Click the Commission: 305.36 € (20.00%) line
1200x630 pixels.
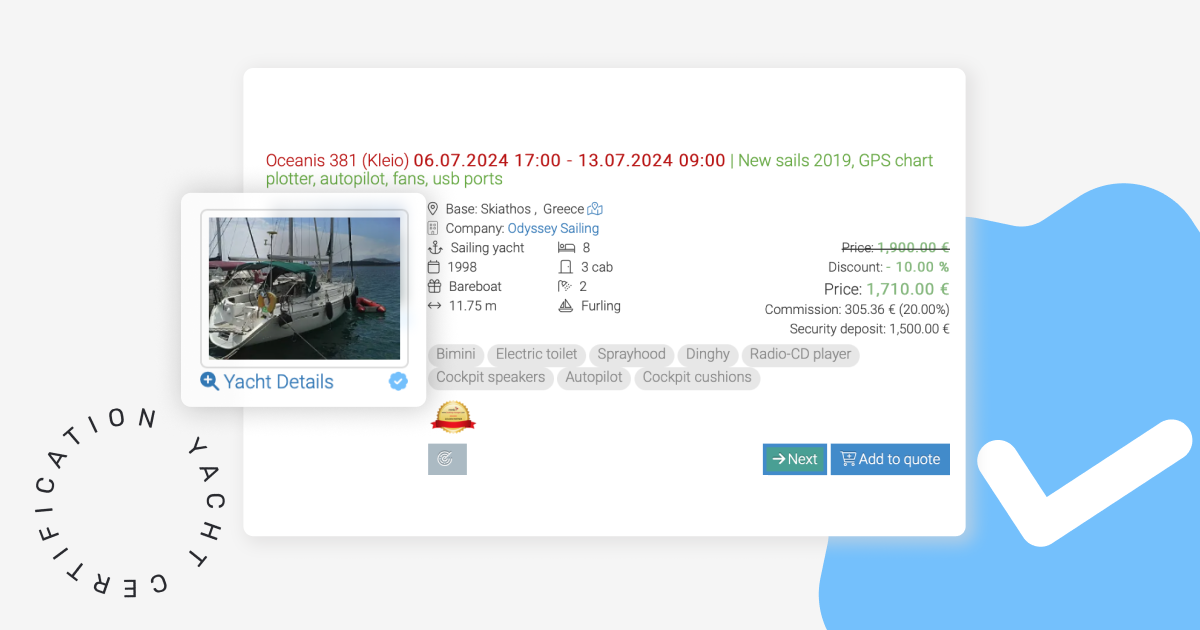tap(857, 309)
